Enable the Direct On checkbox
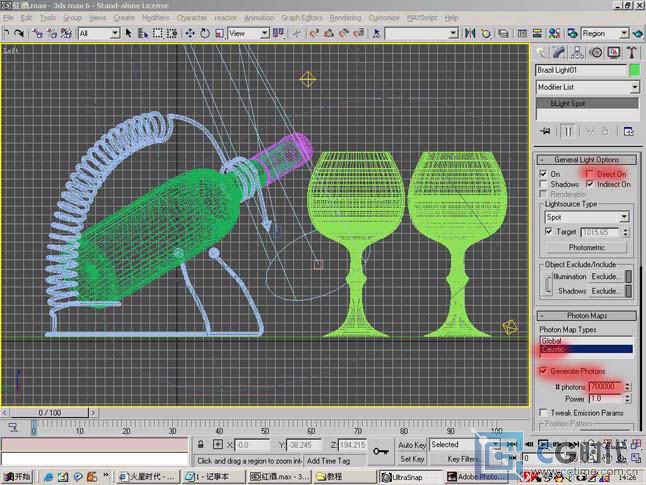The width and height of the screenshot is (646, 485). click(x=590, y=173)
